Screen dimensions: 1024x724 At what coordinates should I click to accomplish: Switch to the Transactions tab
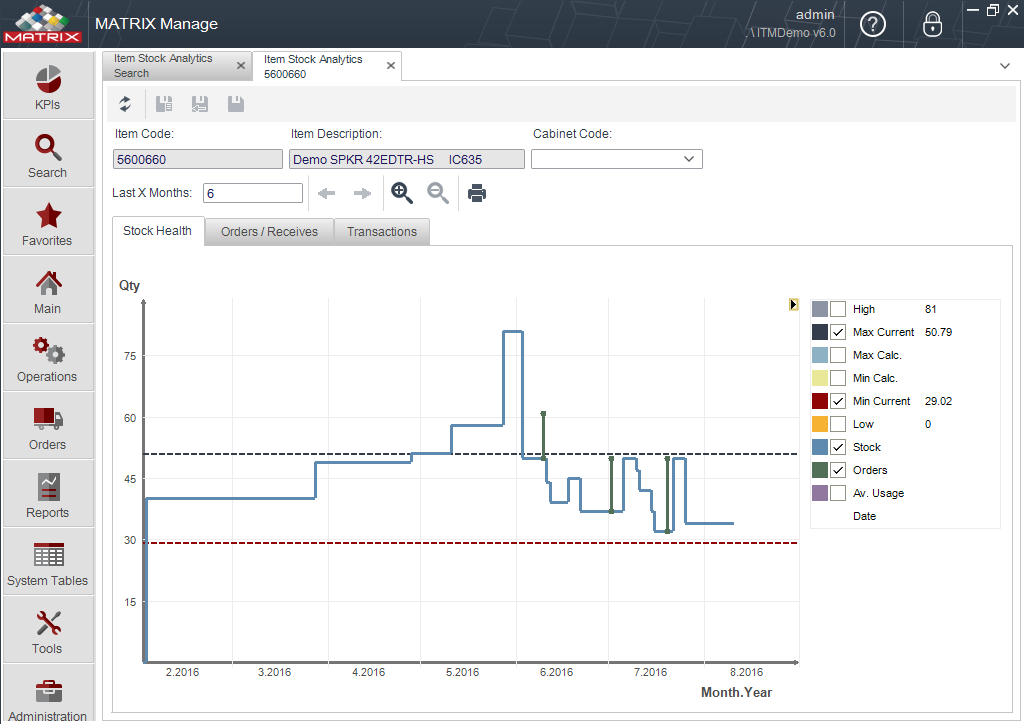[382, 232]
